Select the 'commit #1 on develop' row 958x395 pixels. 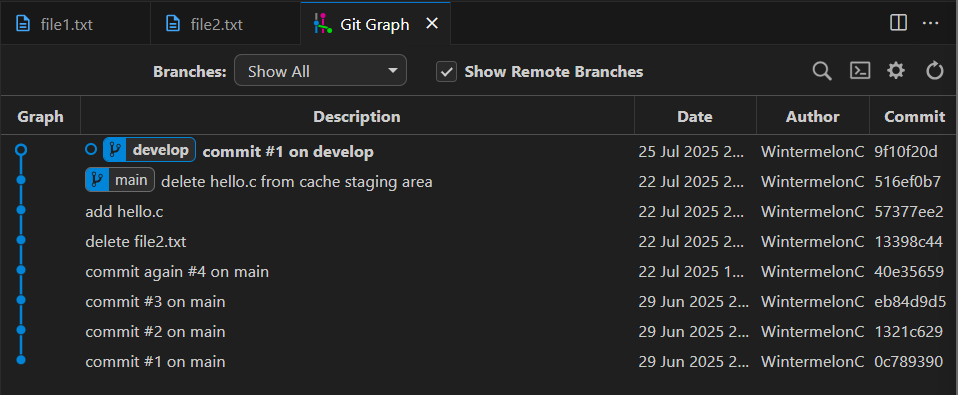click(479, 150)
